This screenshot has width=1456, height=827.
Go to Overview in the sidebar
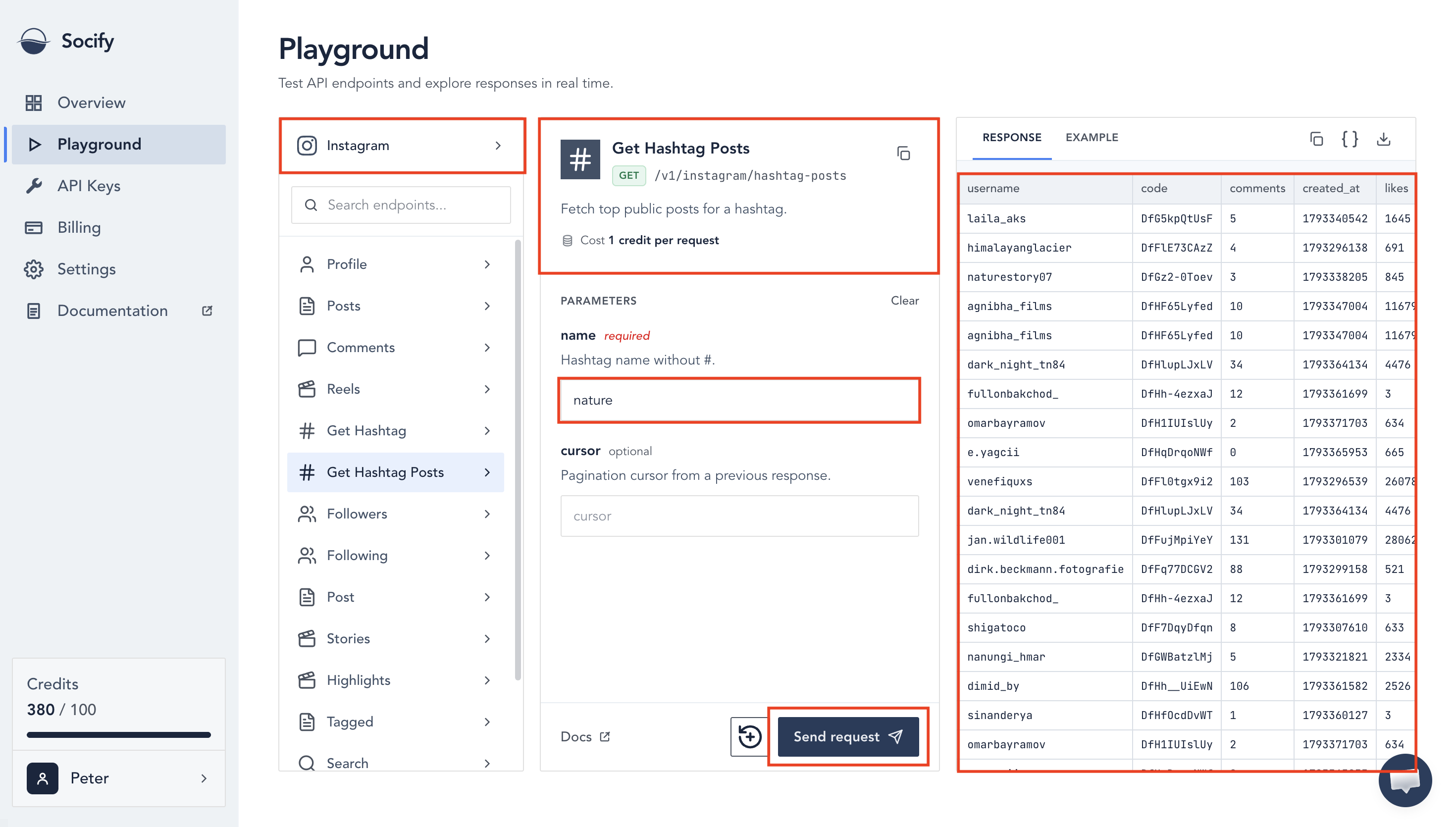point(119,103)
